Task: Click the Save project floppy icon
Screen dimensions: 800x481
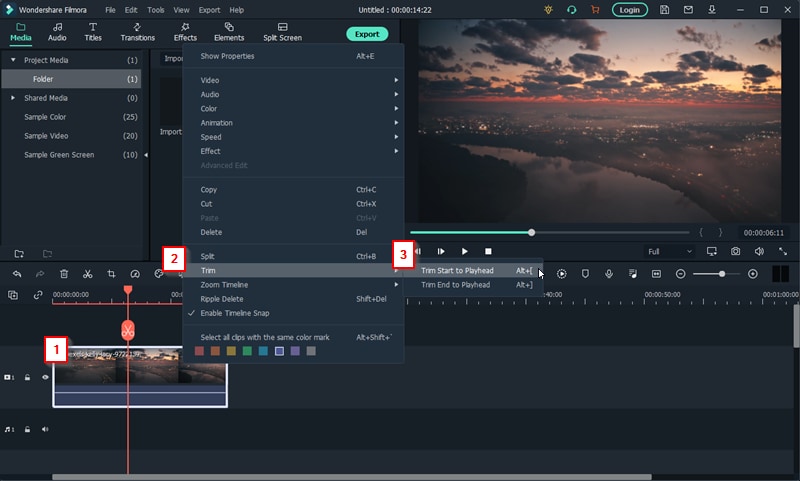Action: [664, 10]
